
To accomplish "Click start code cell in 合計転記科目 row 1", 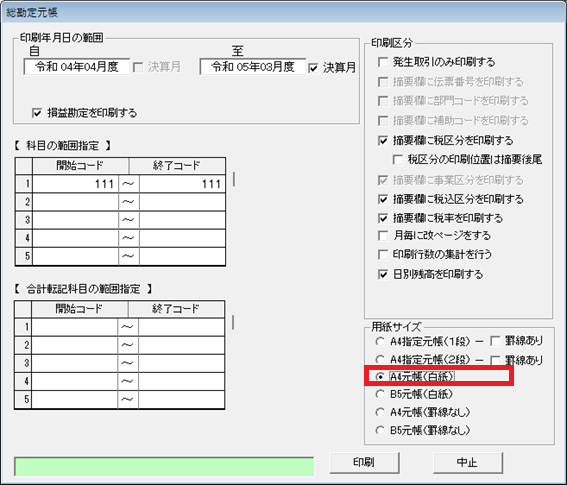I will [x=74, y=327].
